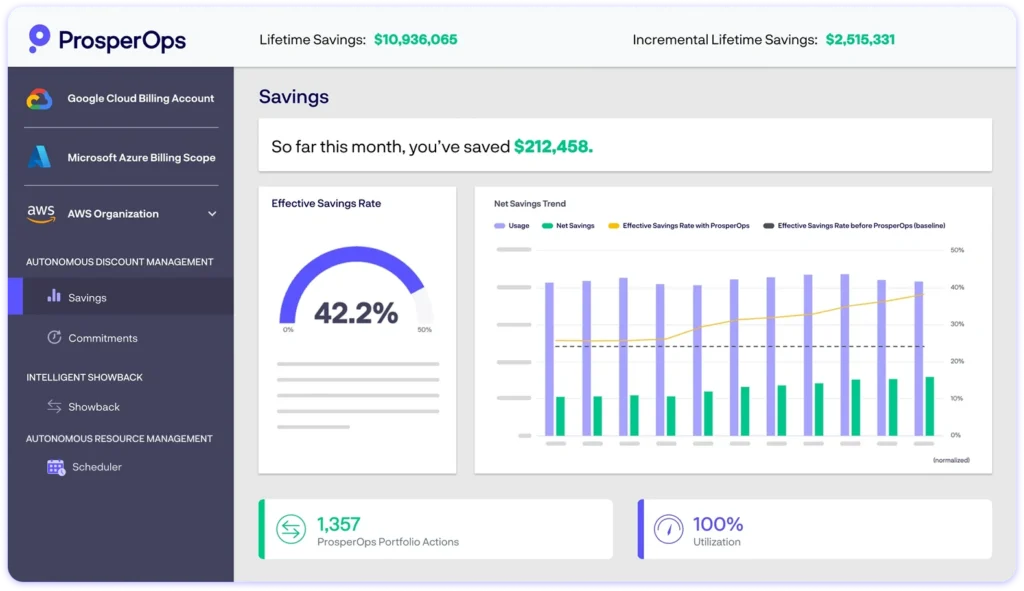Open Microsoft Azure Billing Scope

[121, 157]
